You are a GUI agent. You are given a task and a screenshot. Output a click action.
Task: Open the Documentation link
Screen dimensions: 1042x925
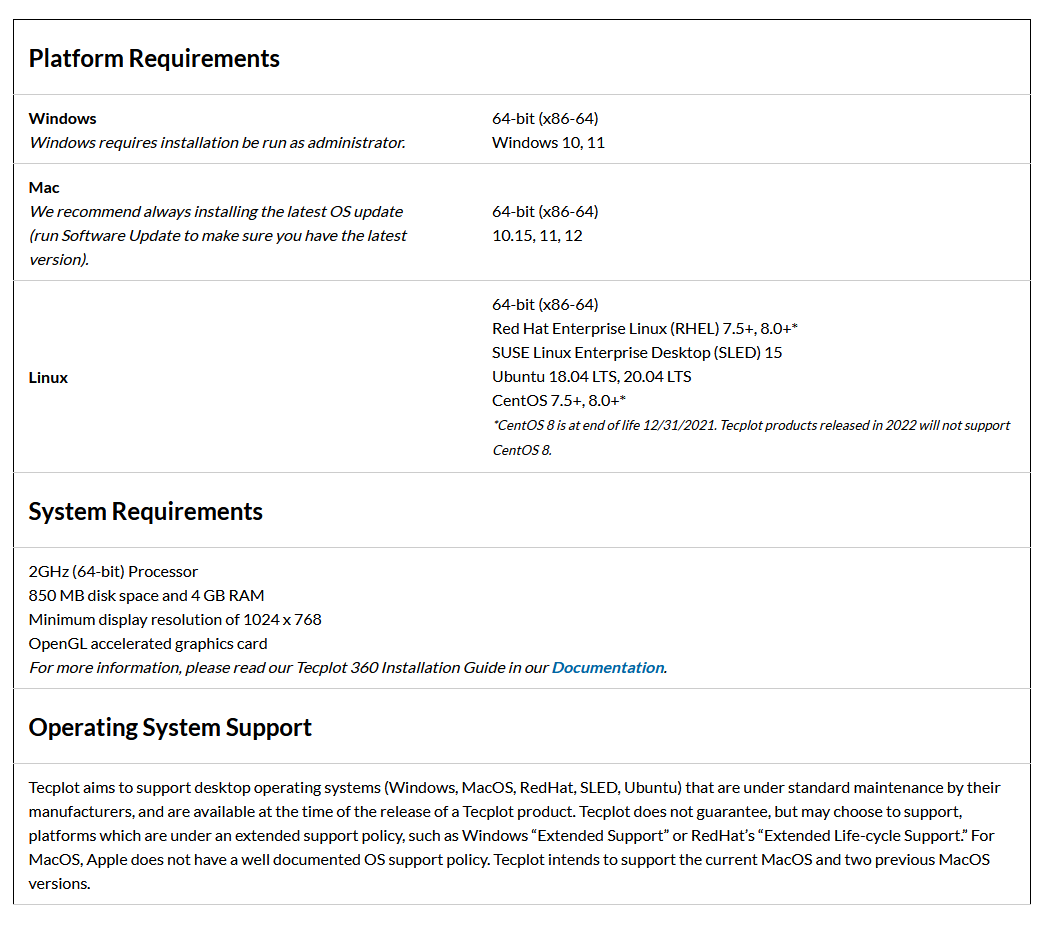point(607,667)
